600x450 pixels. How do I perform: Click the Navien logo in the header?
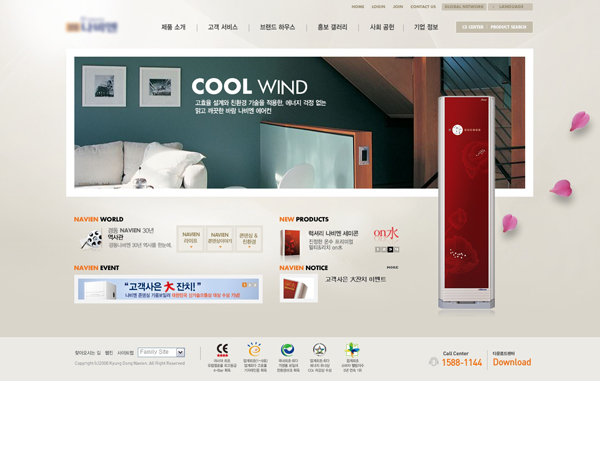(91, 26)
